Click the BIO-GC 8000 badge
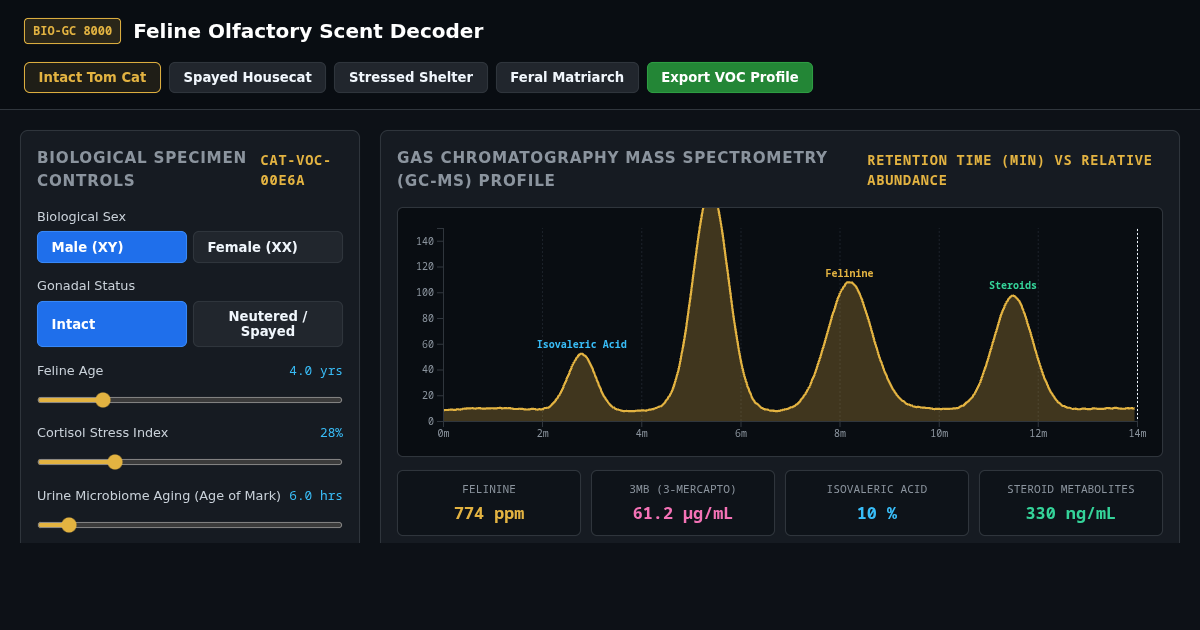Screen dimensions: 1200x630 coord(72,31)
